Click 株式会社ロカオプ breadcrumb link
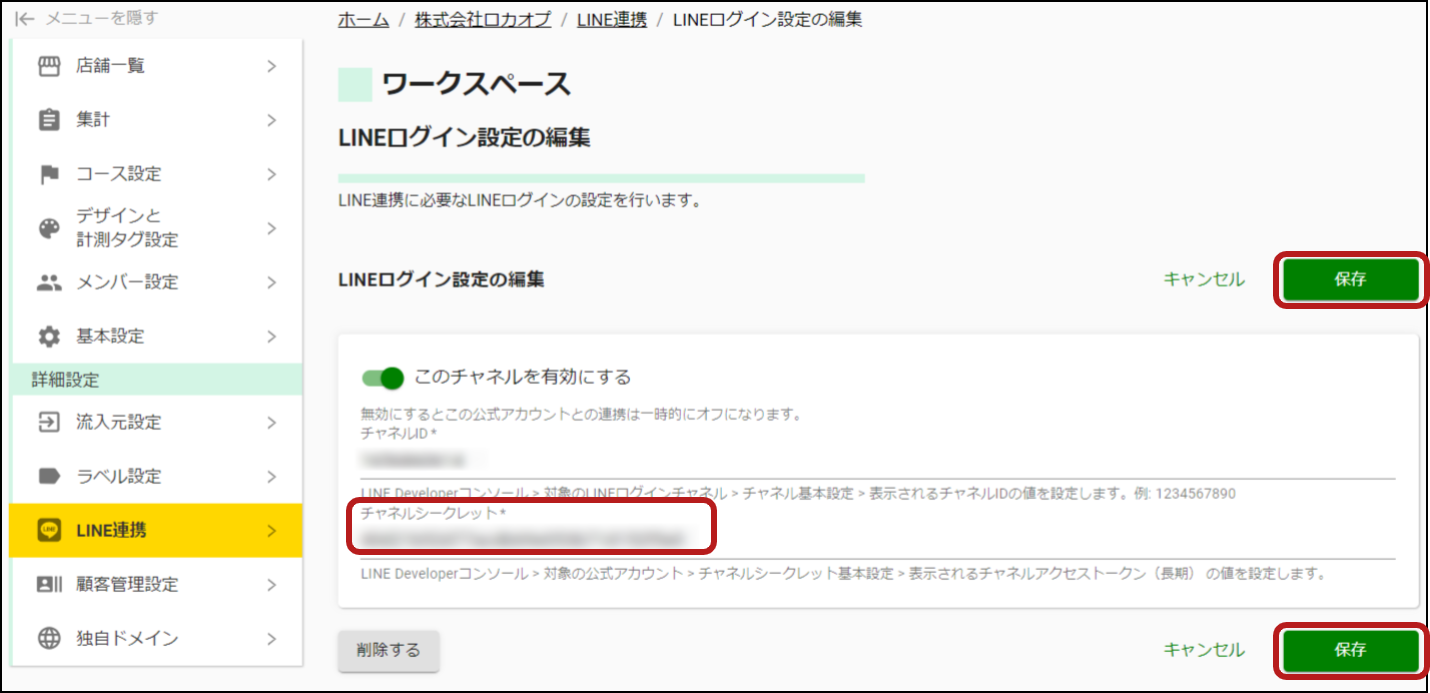This screenshot has width=1430, height=693. [x=483, y=19]
